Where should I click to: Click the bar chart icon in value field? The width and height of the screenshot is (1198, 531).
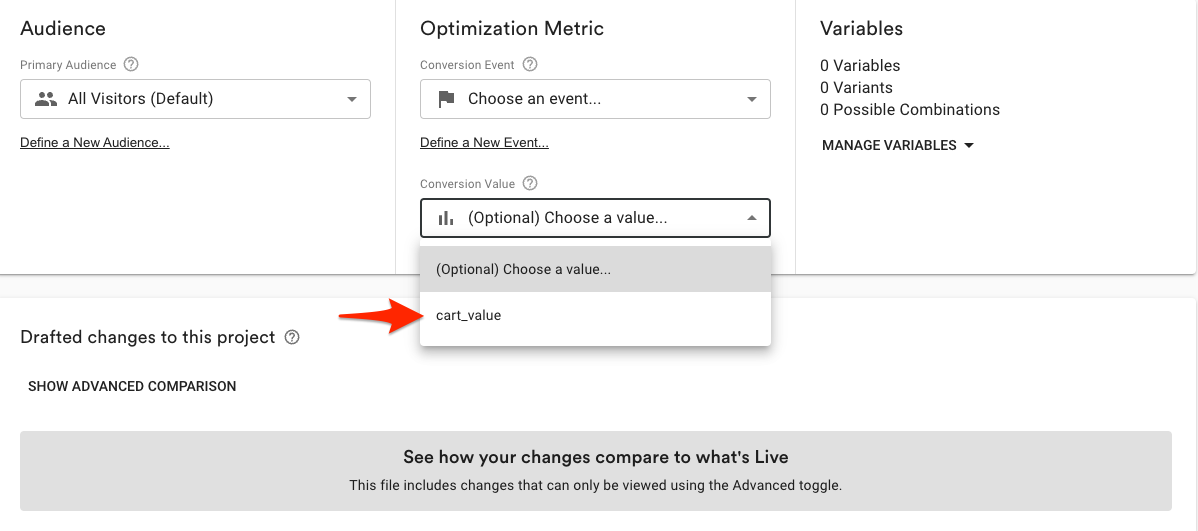[x=446, y=218]
